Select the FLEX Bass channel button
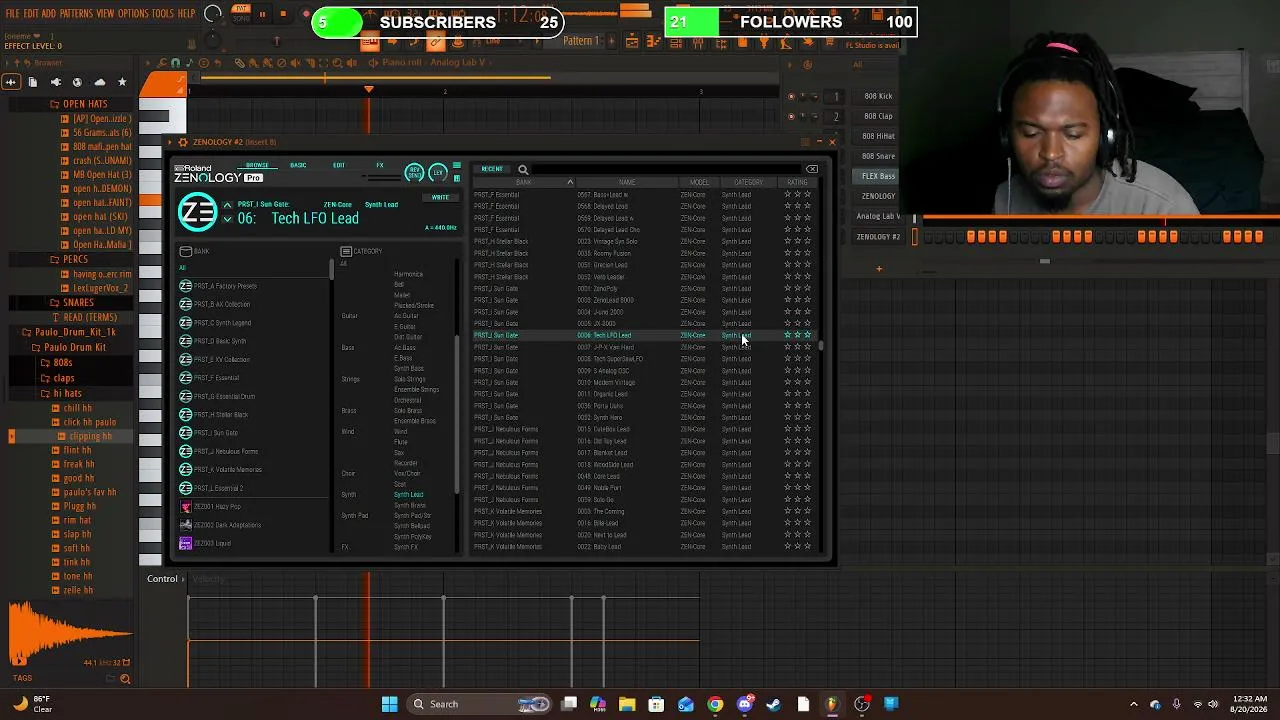 878,176
